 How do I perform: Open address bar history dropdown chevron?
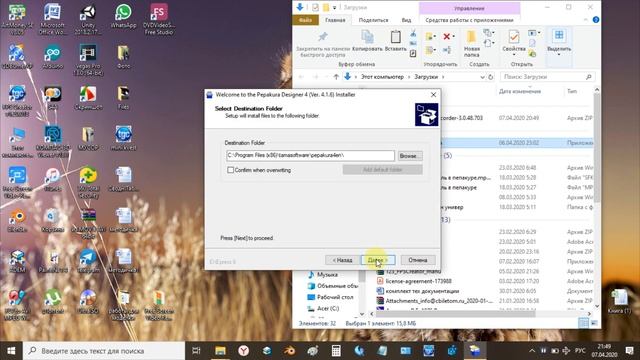(x=482, y=77)
